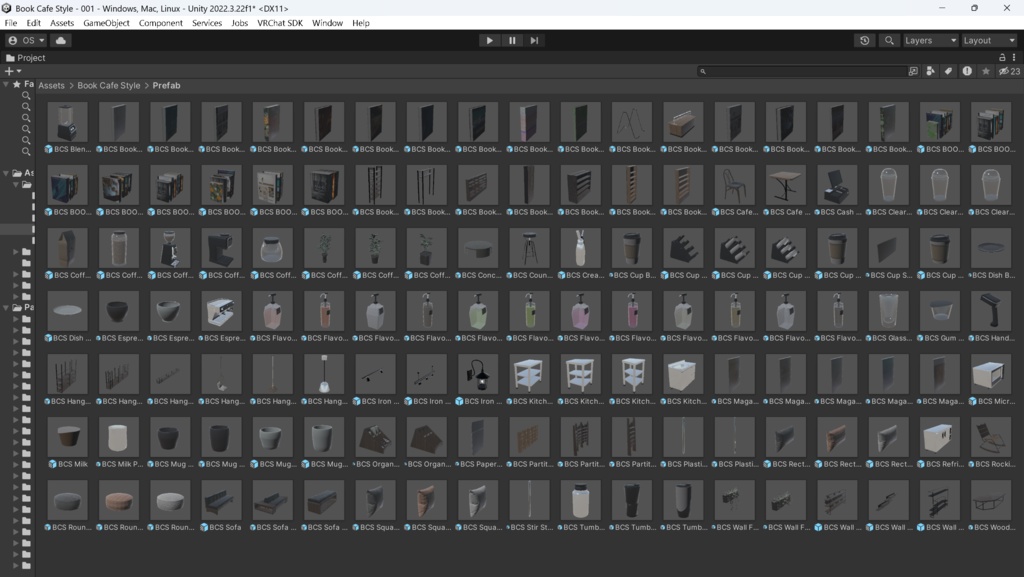Open the plus Create asset dropdown
Image resolution: width=1024 pixels, height=577 pixels.
click(x=13, y=71)
